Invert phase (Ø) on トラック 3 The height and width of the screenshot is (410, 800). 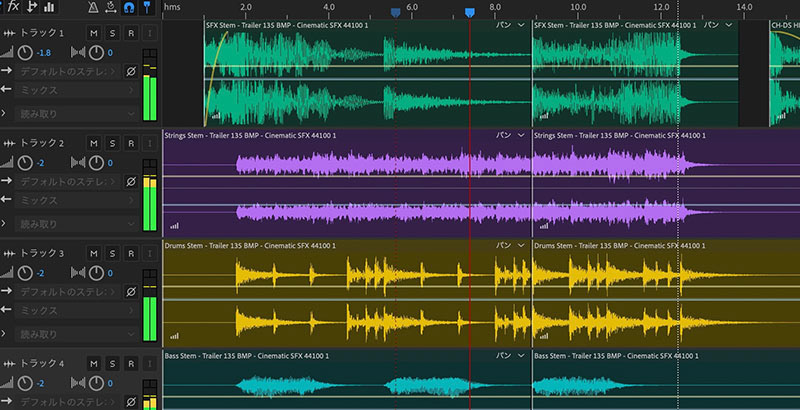131,292
